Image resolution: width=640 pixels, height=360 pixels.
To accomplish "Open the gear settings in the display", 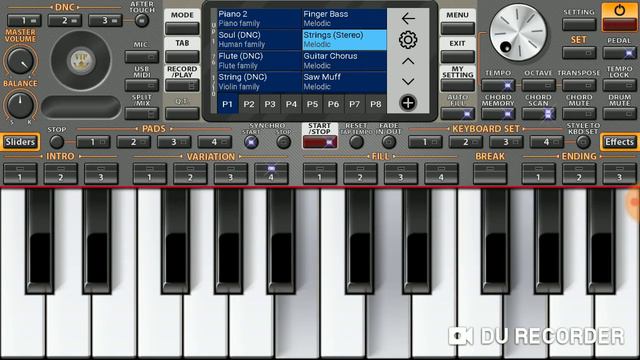I will 408,40.
